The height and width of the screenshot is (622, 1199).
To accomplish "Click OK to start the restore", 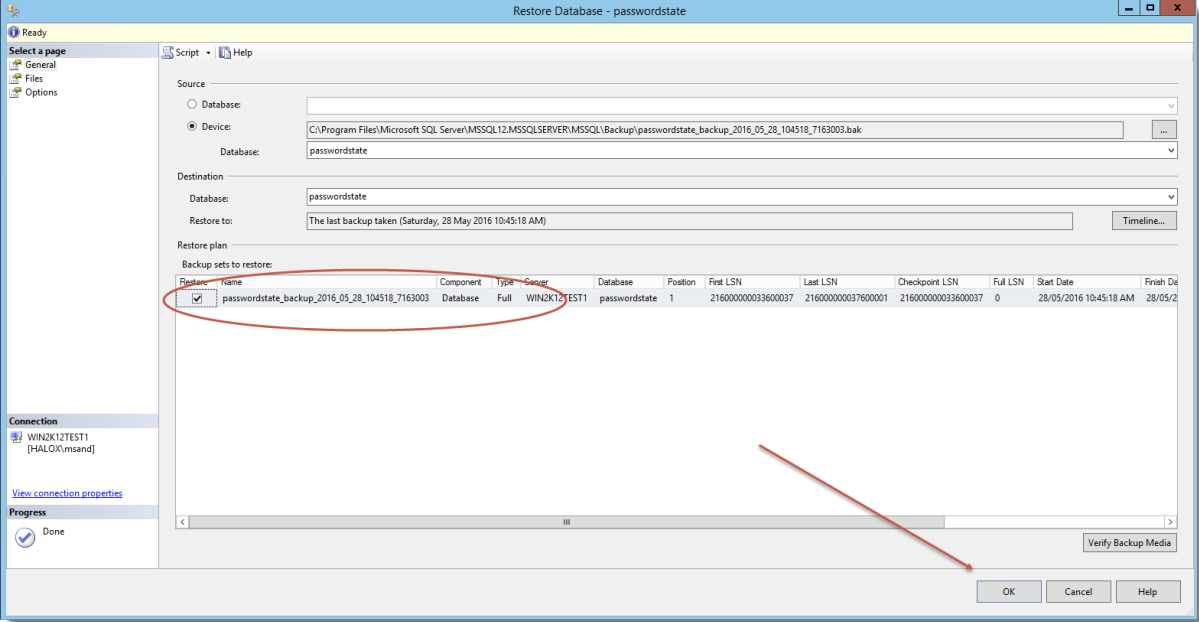I will pos(1009,591).
